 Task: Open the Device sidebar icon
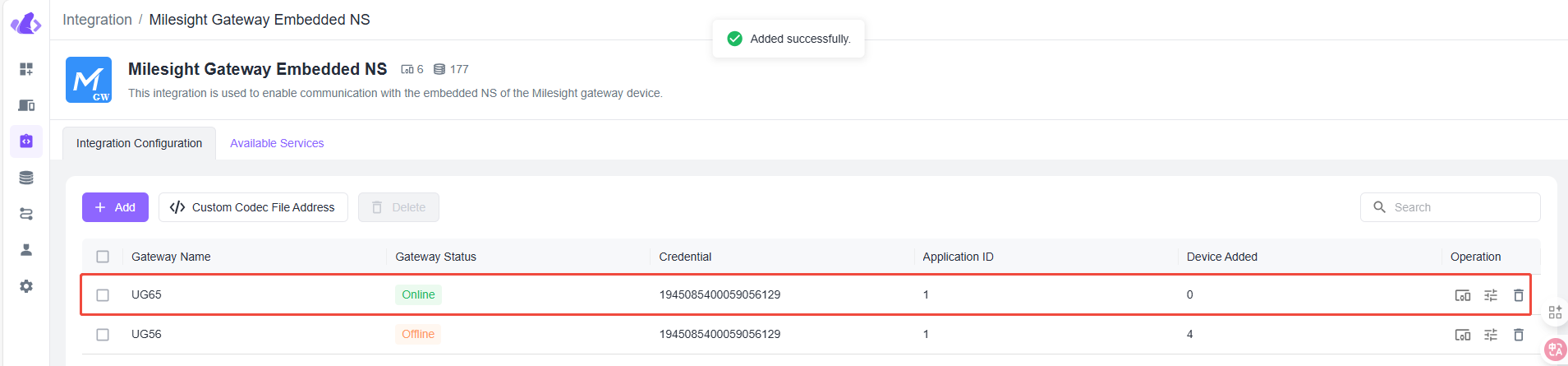click(26, 105)
